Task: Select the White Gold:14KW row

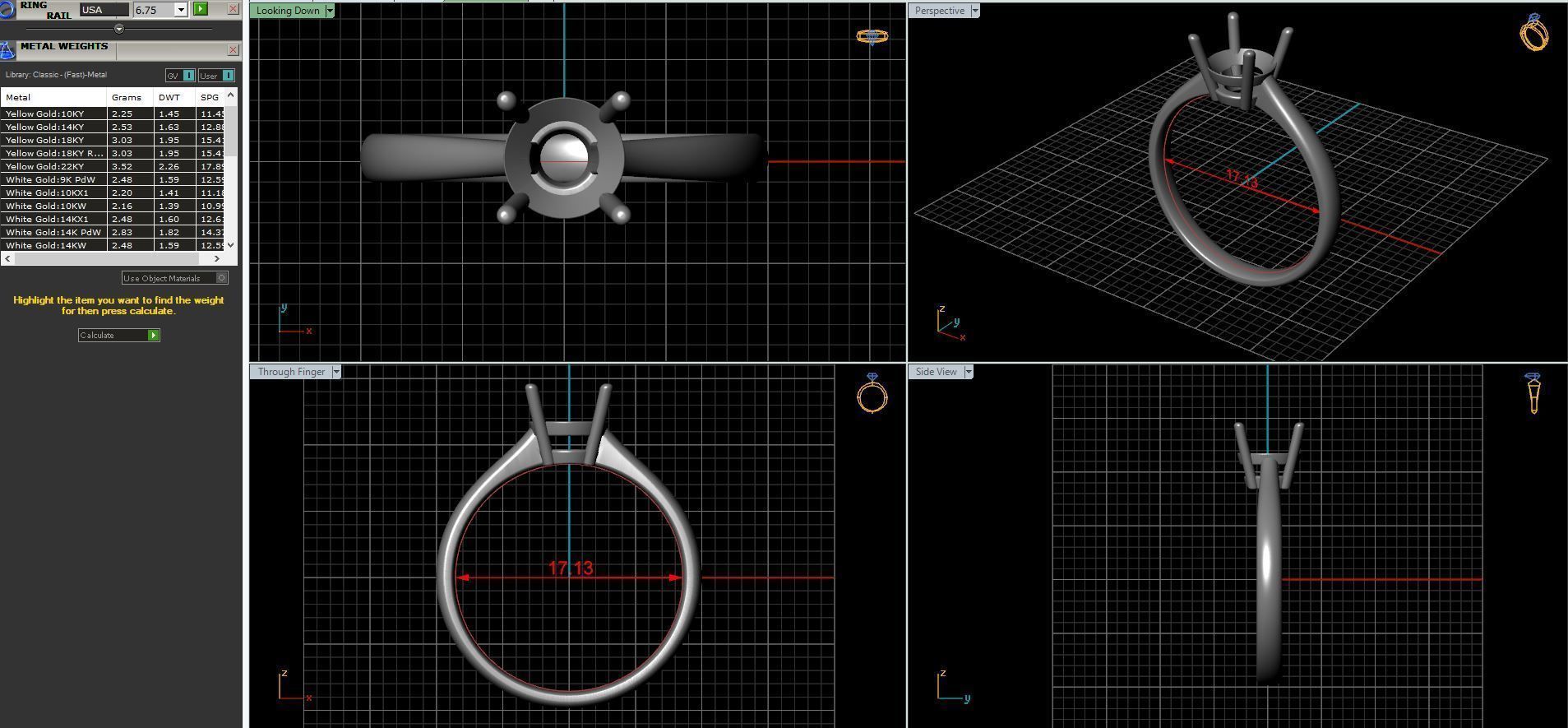Action: point(113,245)
